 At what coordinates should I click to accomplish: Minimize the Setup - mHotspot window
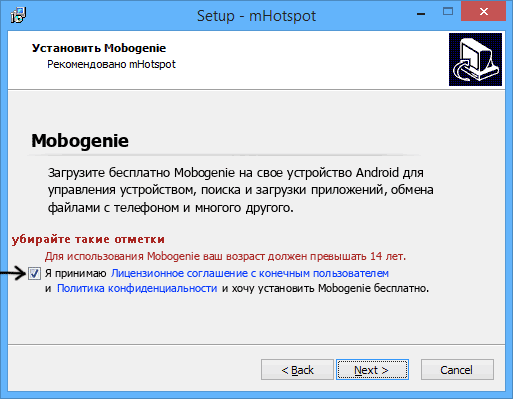point(421,13)
